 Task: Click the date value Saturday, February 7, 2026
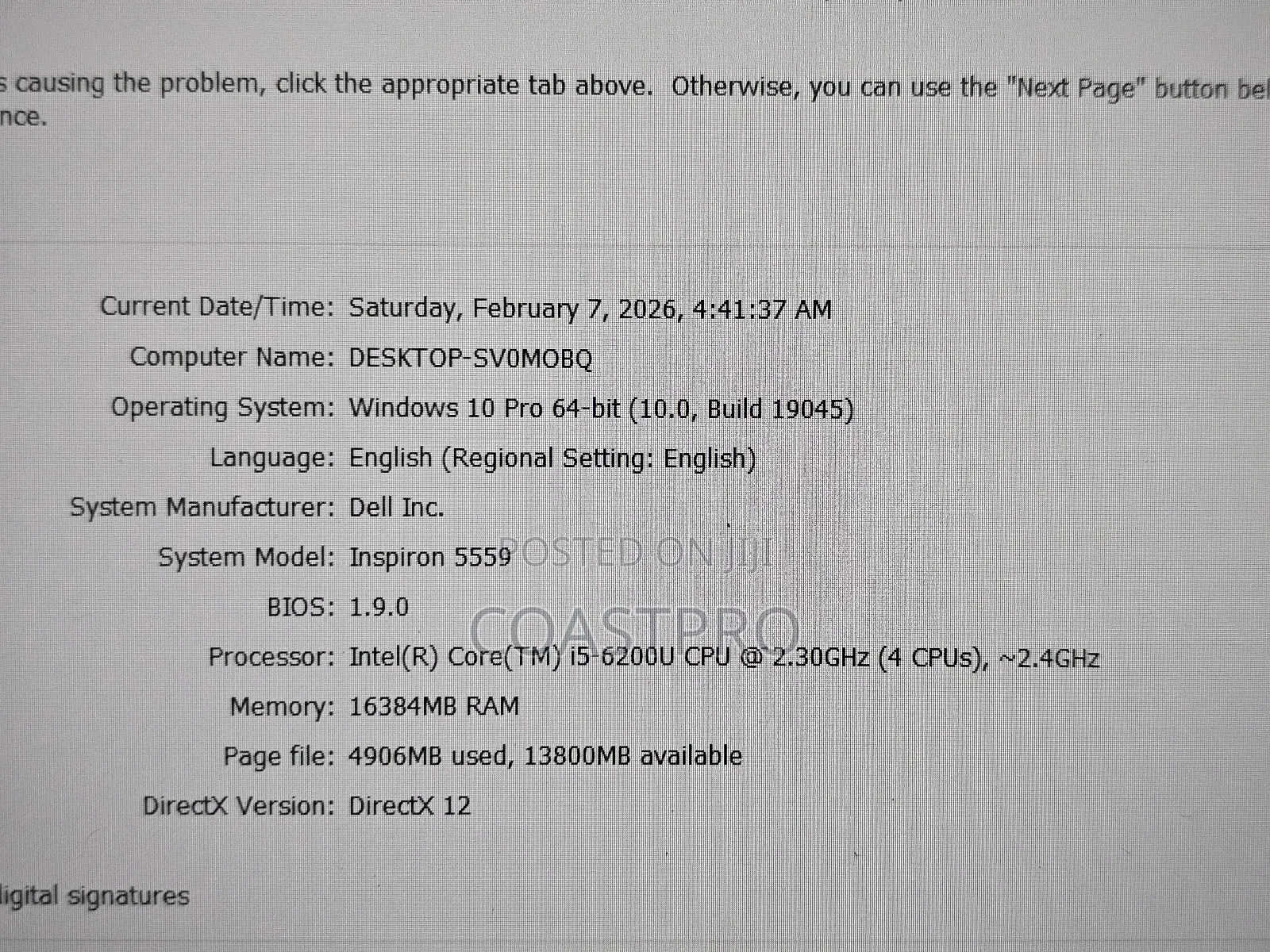point(591,309)
